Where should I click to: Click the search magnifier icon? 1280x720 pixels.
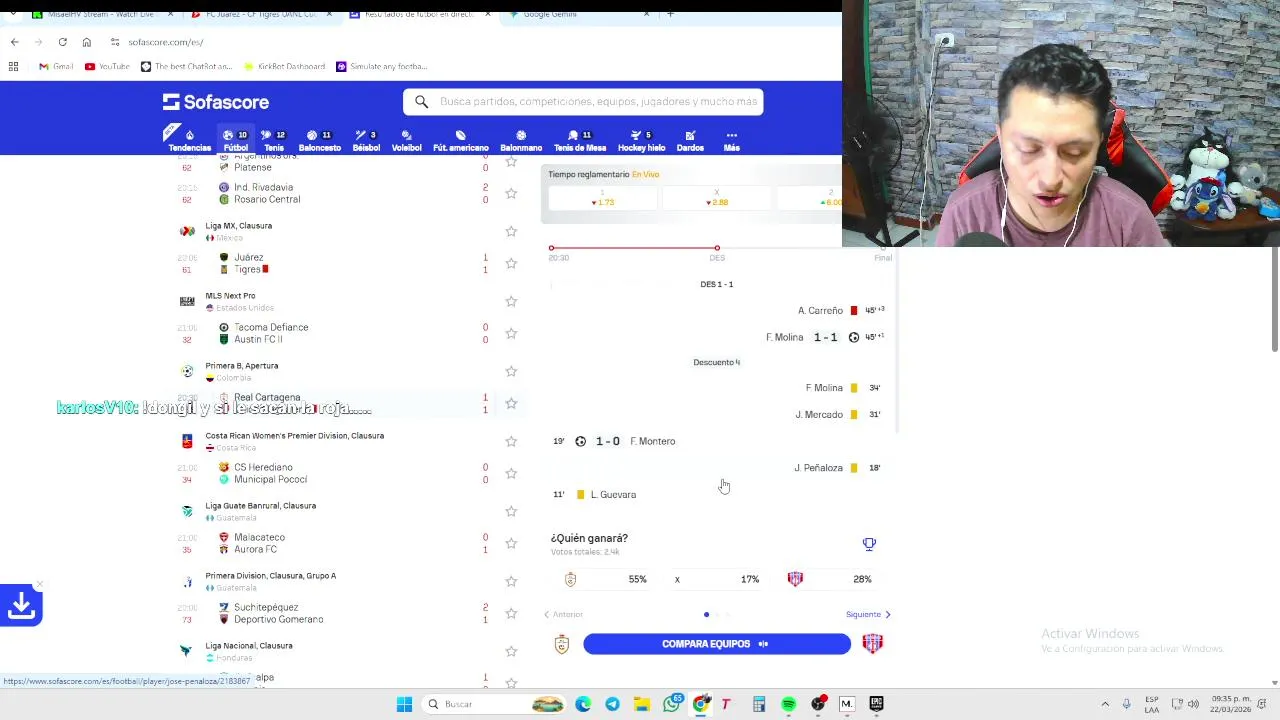coord(421,101)
